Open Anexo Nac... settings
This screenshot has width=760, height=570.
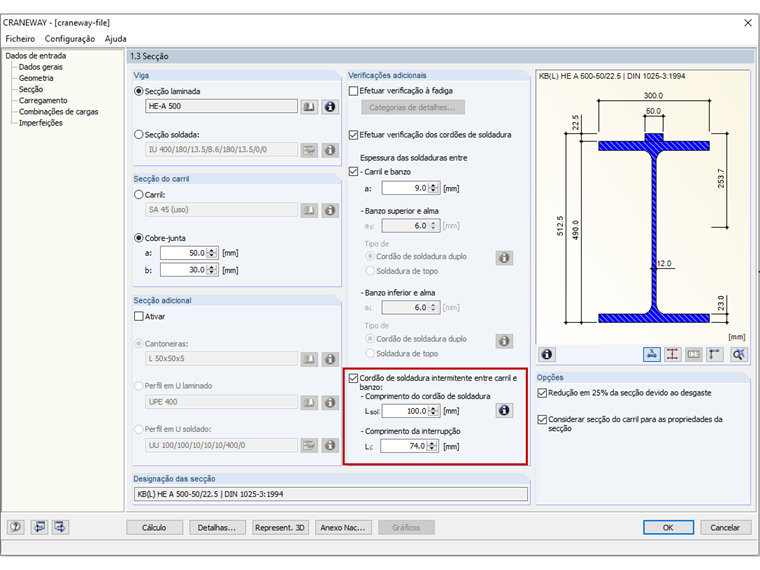pos(343,527)
